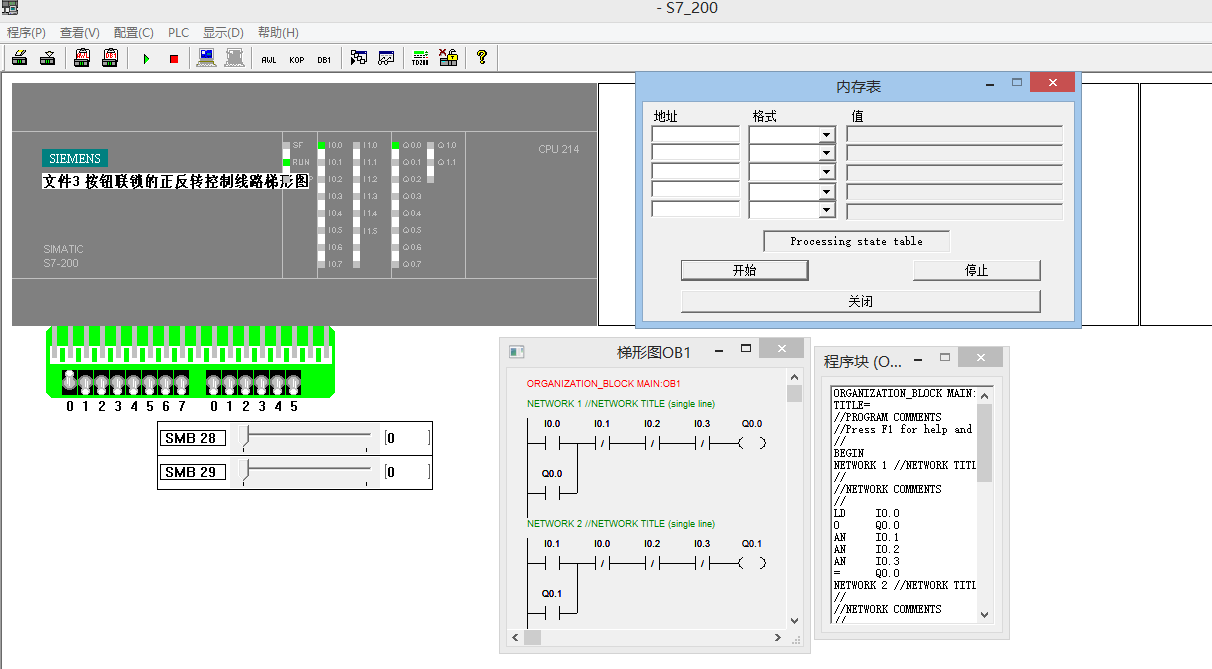
Task: Open the 帮助(H) menu
Action: pyautogui.click(x=278, y=33)
